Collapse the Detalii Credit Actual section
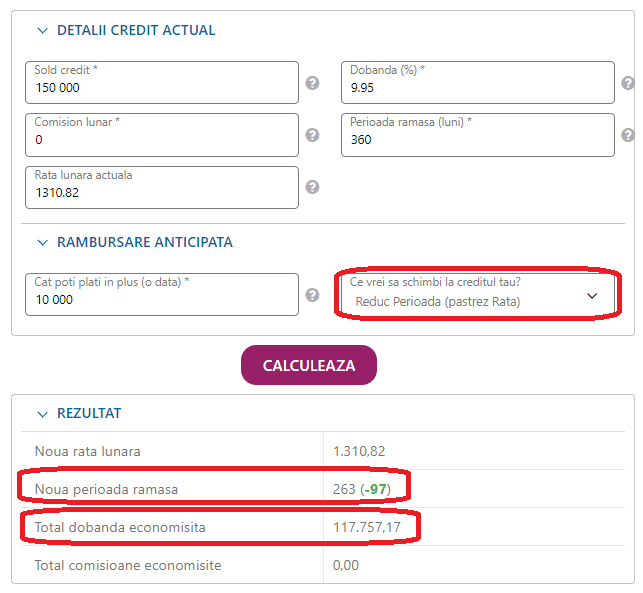643x593 pixels. [42, 30]
